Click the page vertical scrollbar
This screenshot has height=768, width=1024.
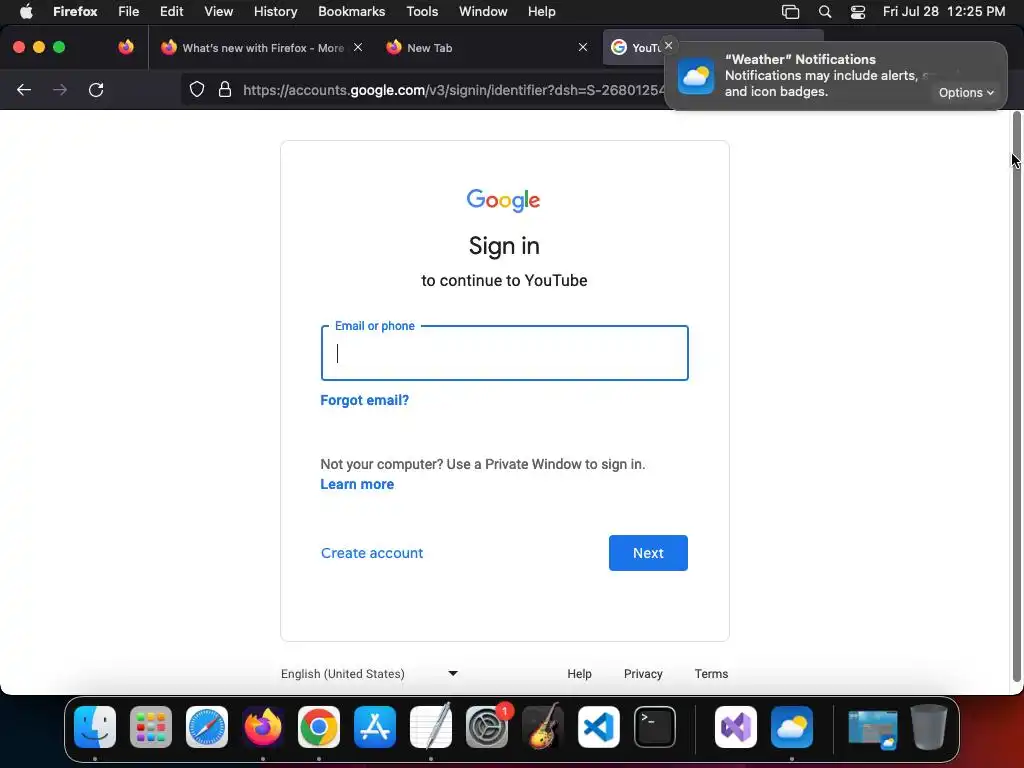point(1016,397)
